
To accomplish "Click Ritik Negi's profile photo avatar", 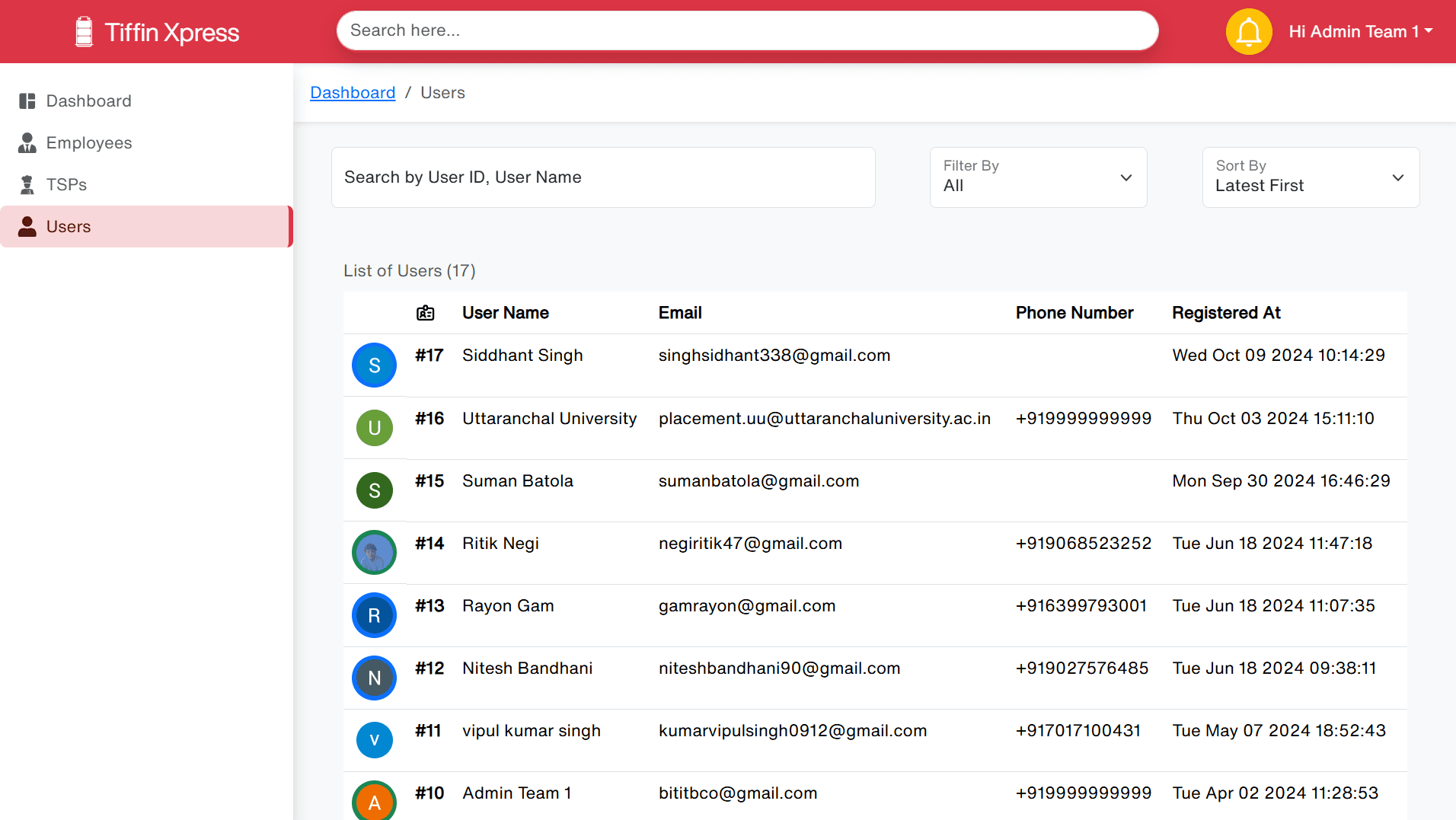I will click(x=374, y=553).
